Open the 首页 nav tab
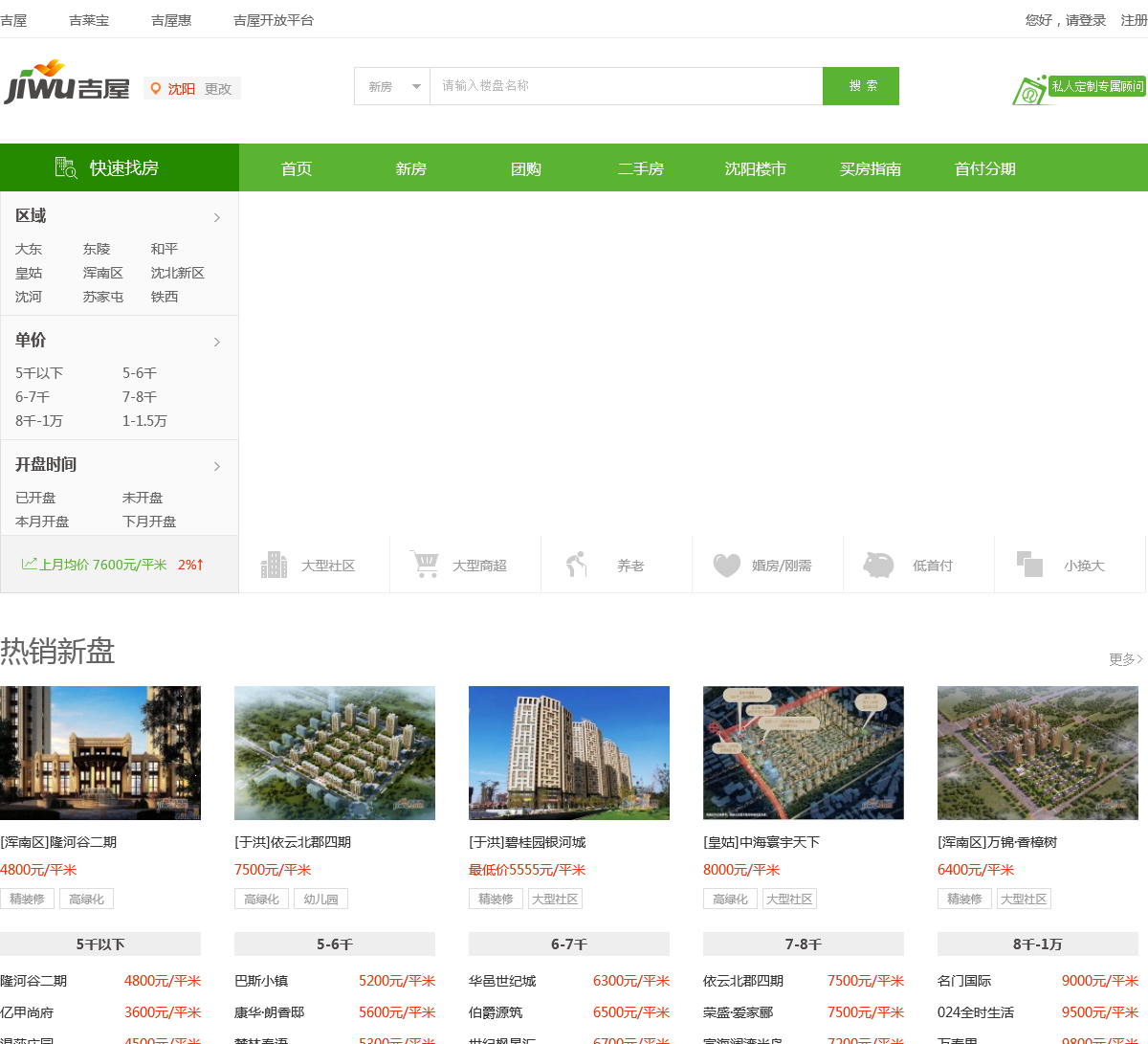The image size is (1148, 1044). point(297,168)
